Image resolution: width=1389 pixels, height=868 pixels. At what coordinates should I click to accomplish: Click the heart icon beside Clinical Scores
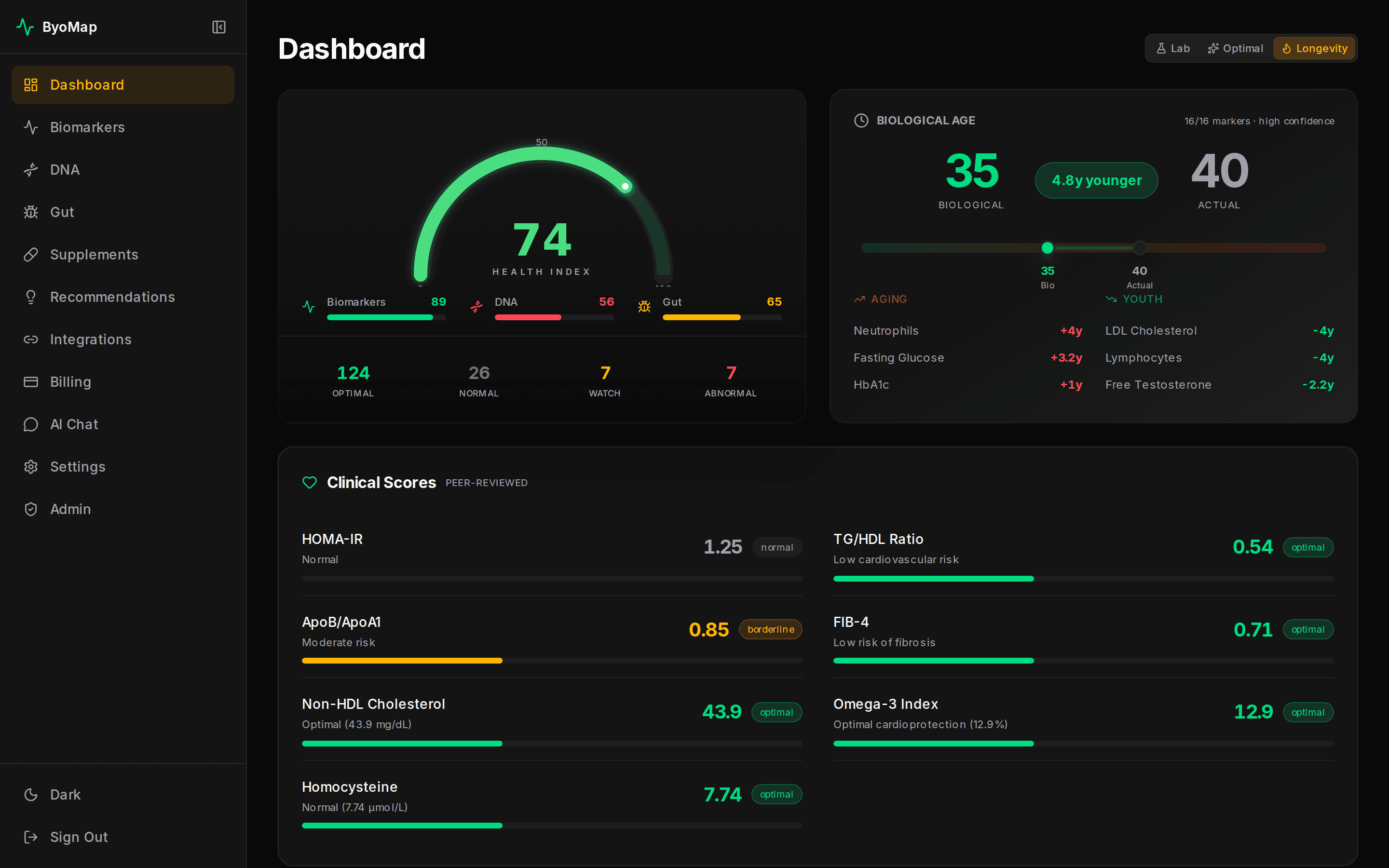(x=310, y=482)
